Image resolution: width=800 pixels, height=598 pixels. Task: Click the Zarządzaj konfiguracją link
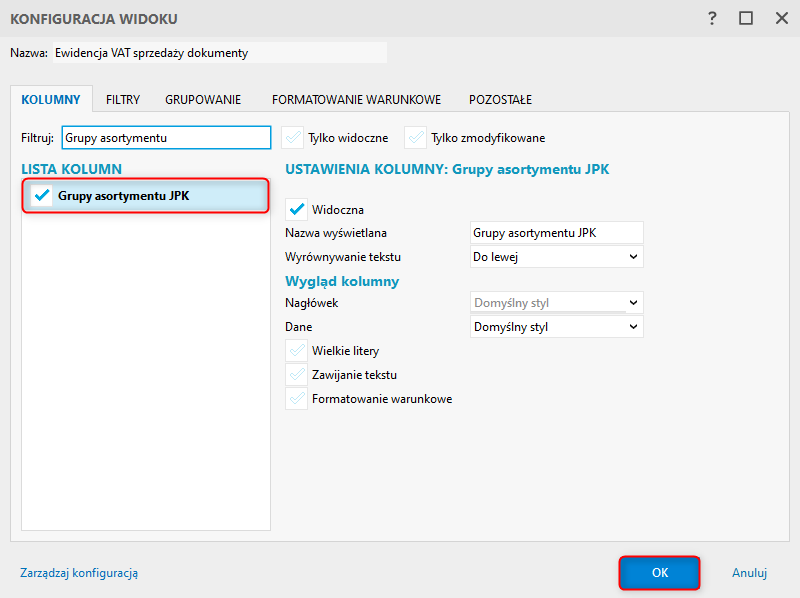click(x=79, y=573)
